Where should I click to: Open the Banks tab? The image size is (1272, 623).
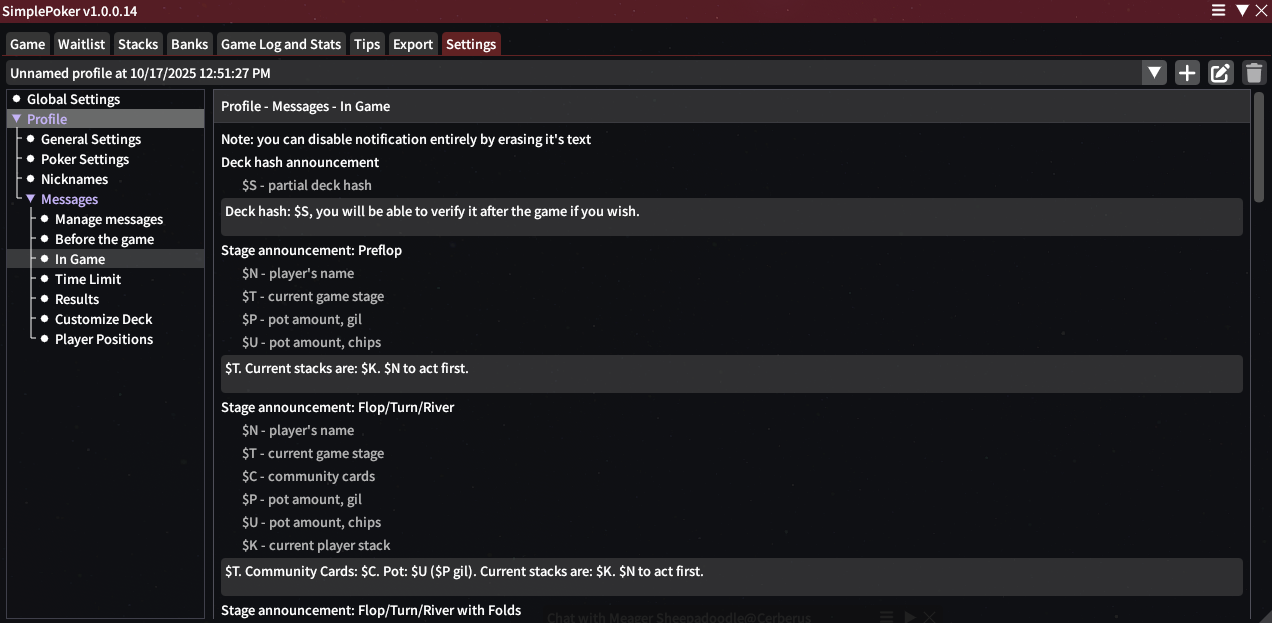(189, 44)
